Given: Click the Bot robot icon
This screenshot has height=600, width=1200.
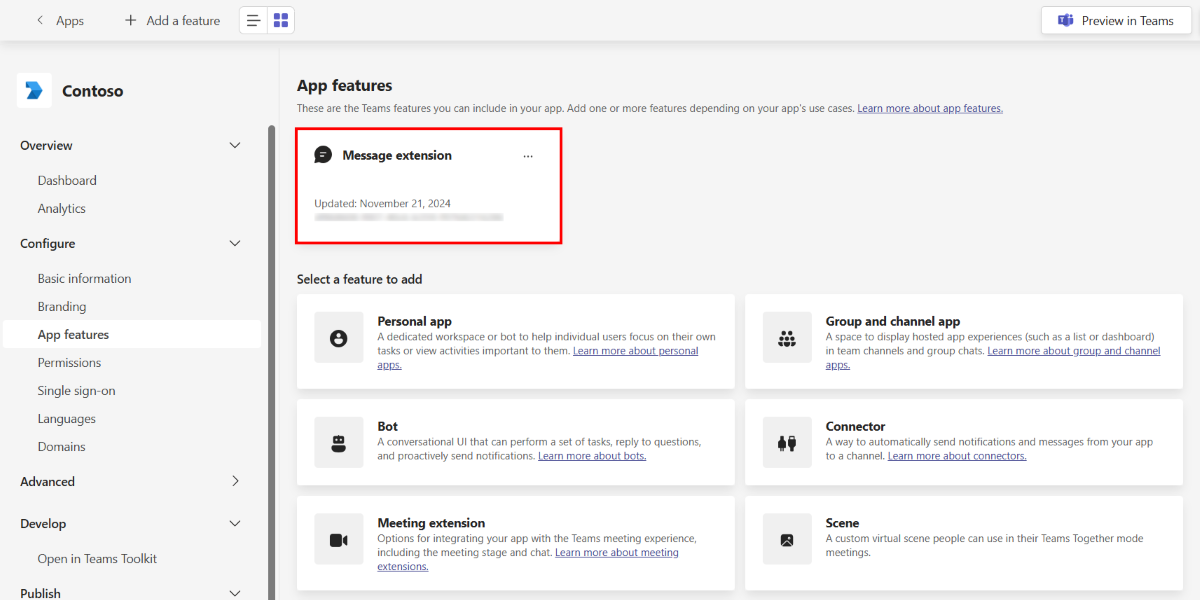Looking at the screenshot, I should click(x=338, y=443).
